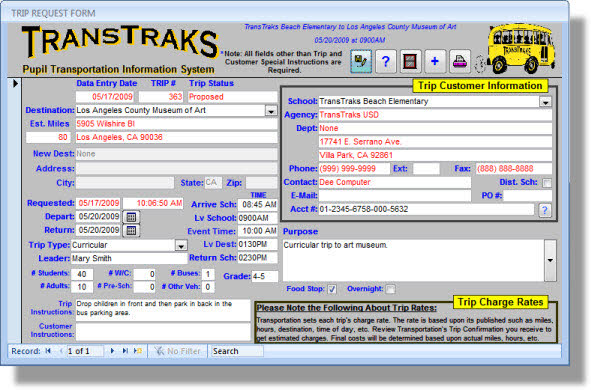The height and width of the screenshot is (390, 591).
Task: Click the Search field in record bar
Action: [x=237, y=351]
